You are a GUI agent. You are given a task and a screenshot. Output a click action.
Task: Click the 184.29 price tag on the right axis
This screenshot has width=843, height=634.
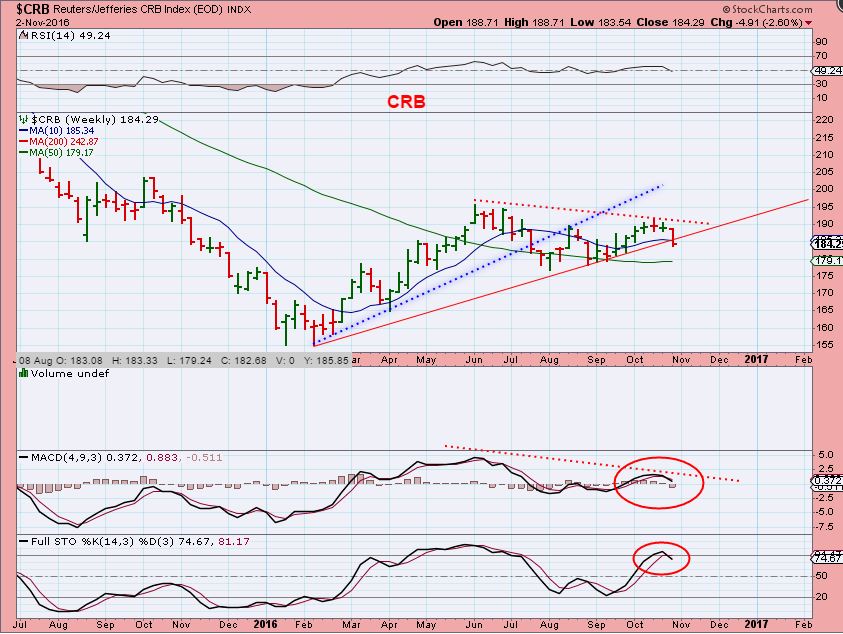tap(828, 244)
